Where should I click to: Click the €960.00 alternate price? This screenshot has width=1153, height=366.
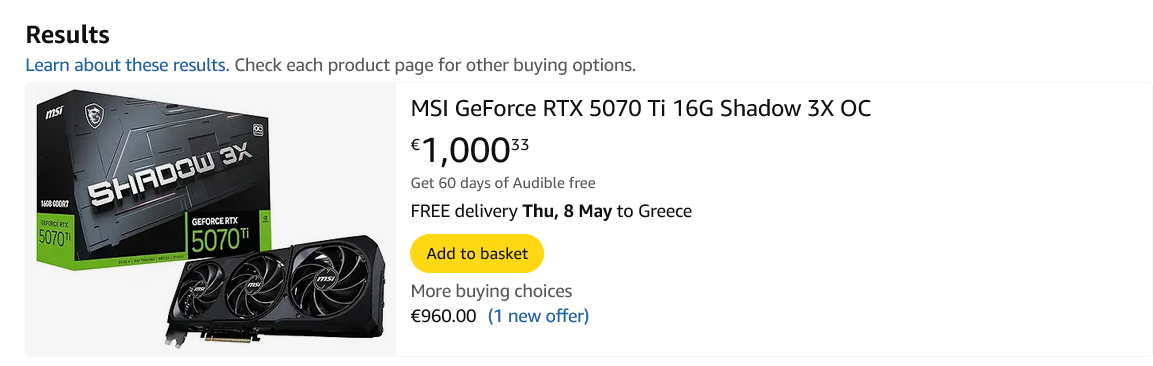tap(443, 317)
